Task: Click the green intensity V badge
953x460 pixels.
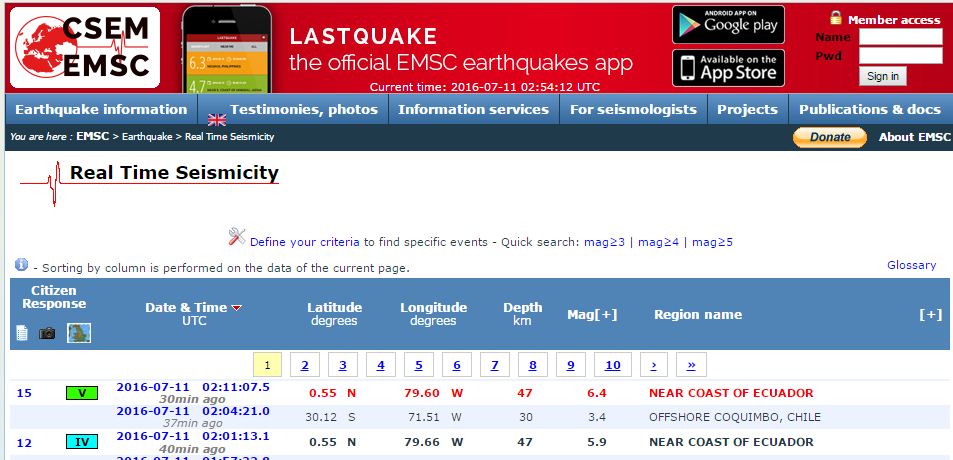Action: tap(82, 393)
